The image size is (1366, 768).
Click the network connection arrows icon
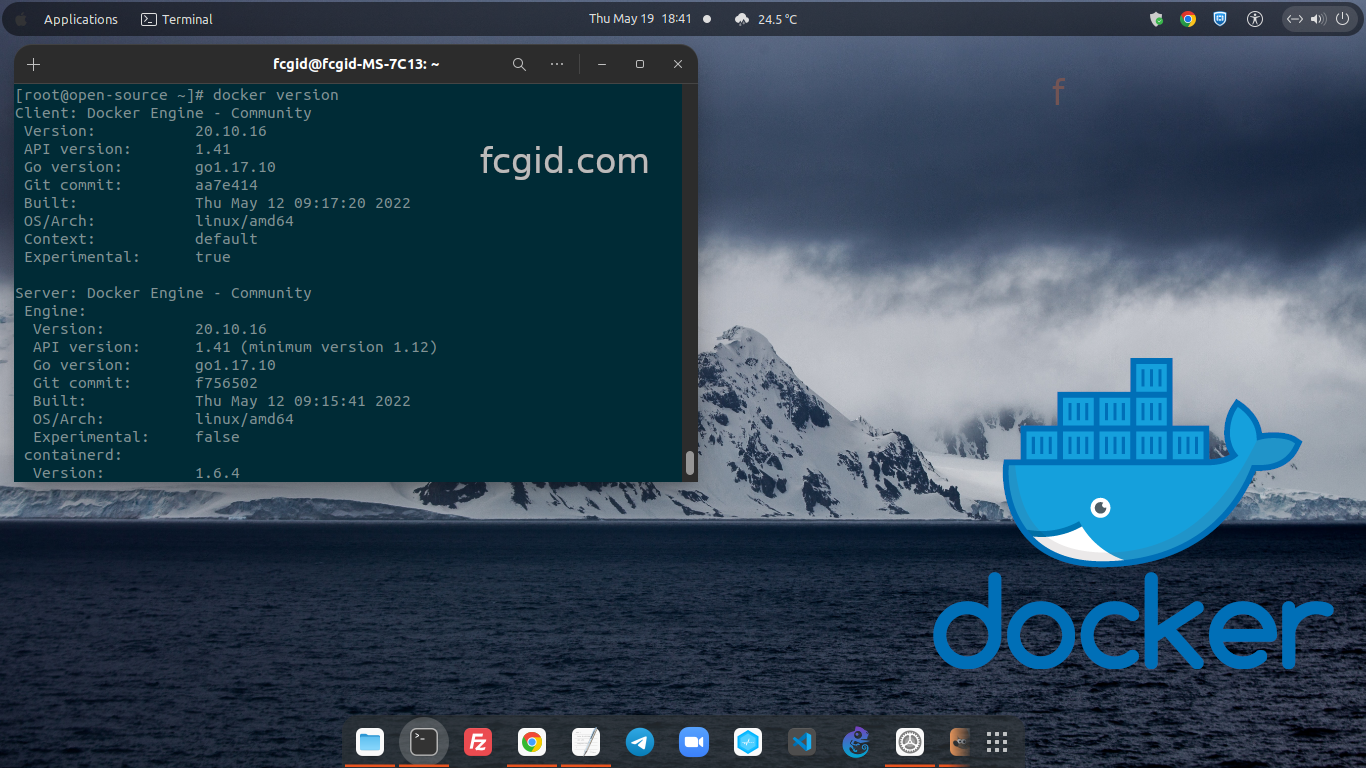pos(1295,19)
